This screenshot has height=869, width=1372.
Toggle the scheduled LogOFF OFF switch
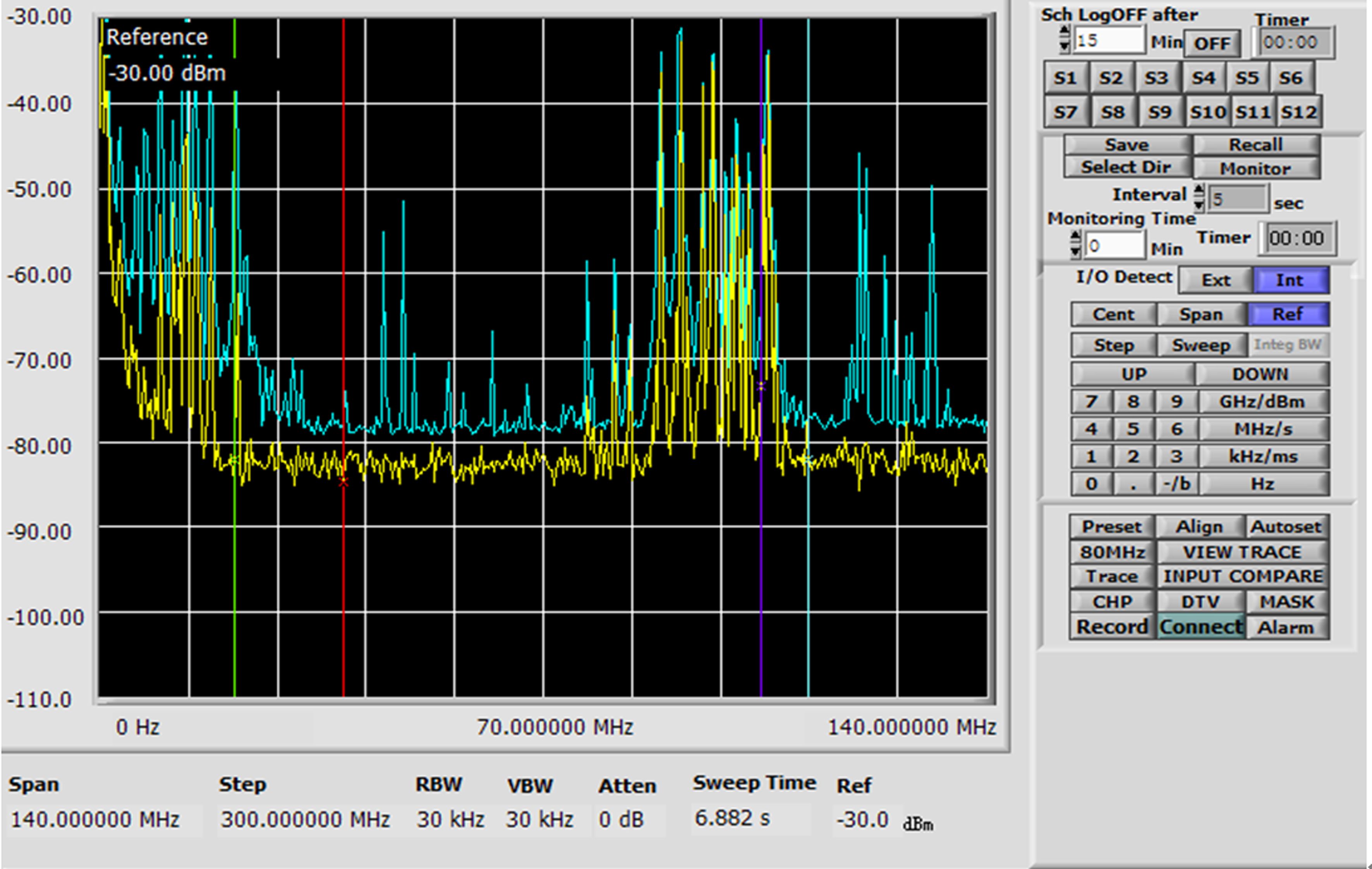(1212, 44)
